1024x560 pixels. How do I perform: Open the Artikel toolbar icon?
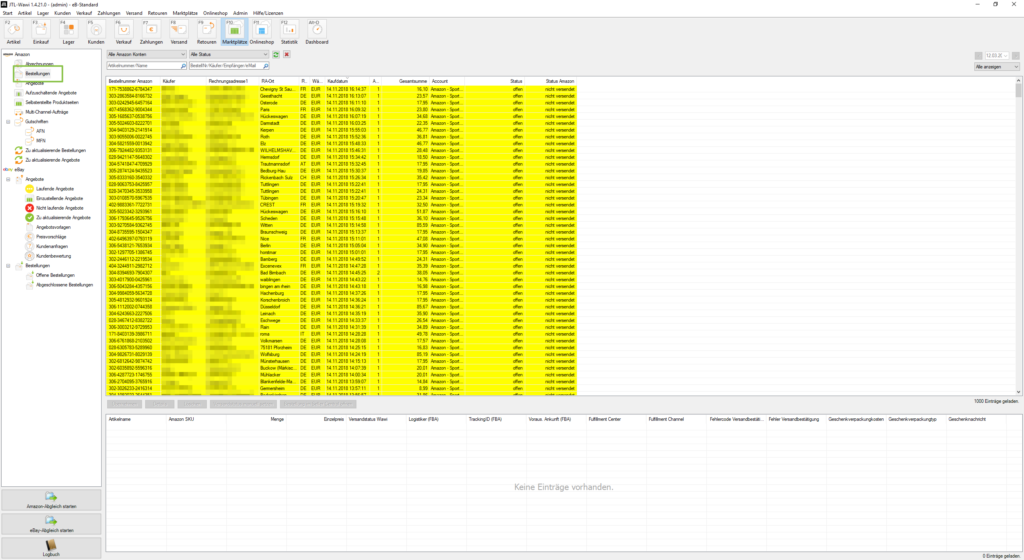click(14, 33)
